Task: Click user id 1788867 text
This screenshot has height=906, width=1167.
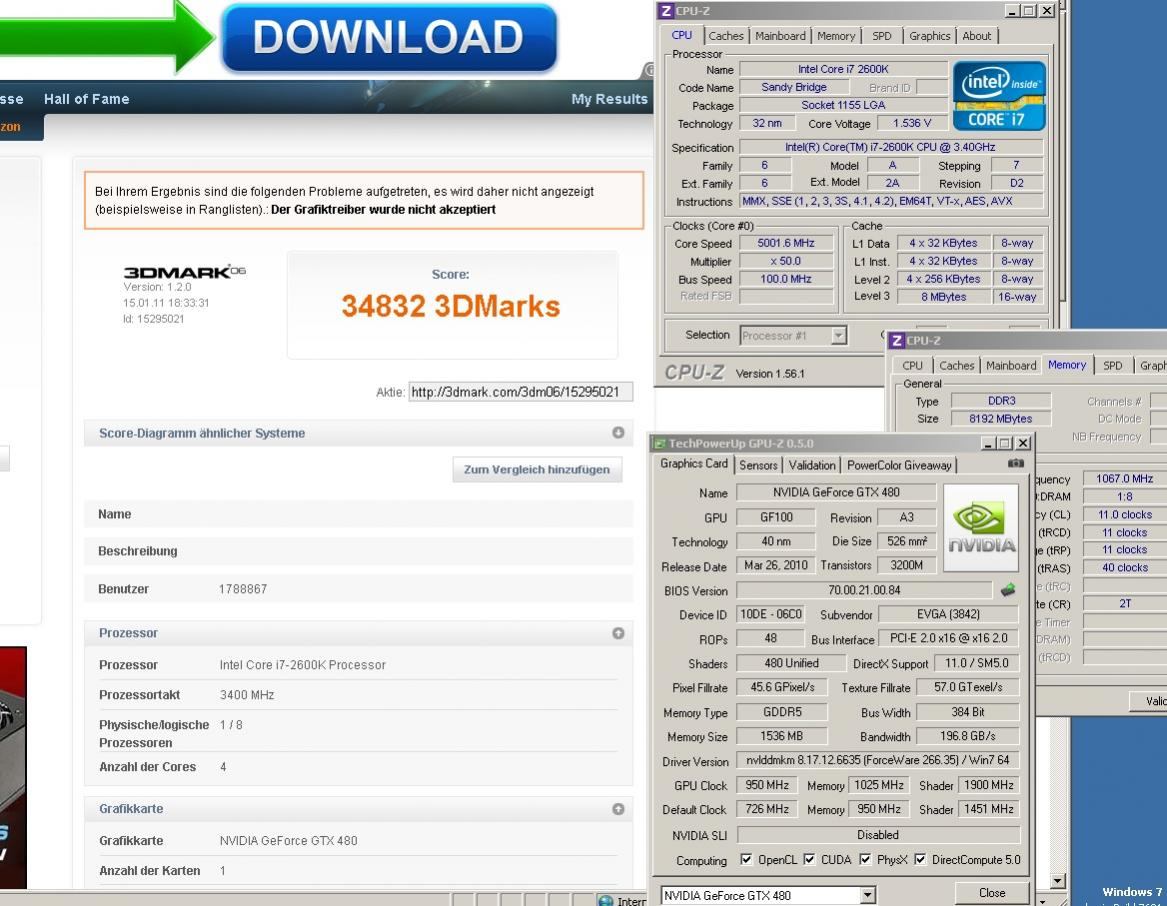Action: click(x=243, y=589)
